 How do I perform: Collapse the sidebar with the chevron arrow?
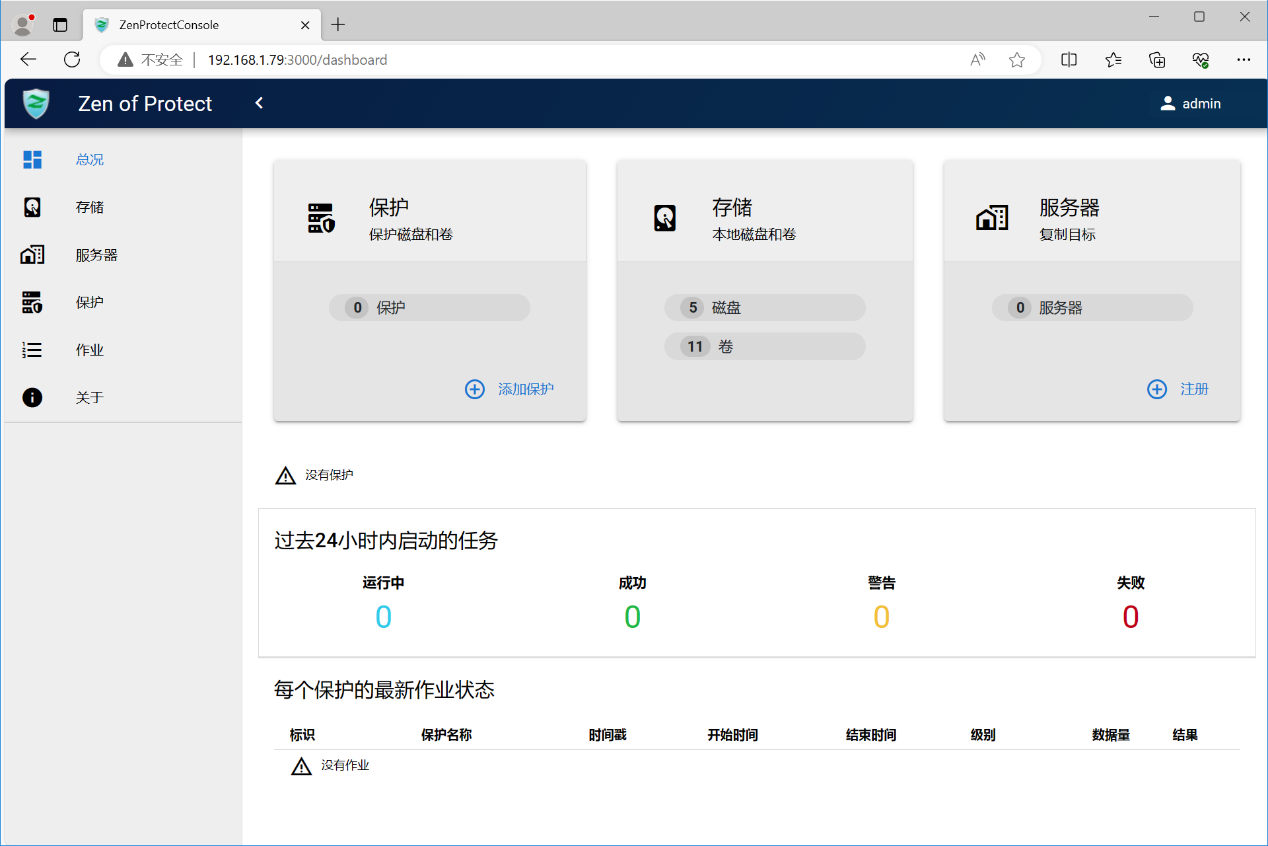[259, 103]
